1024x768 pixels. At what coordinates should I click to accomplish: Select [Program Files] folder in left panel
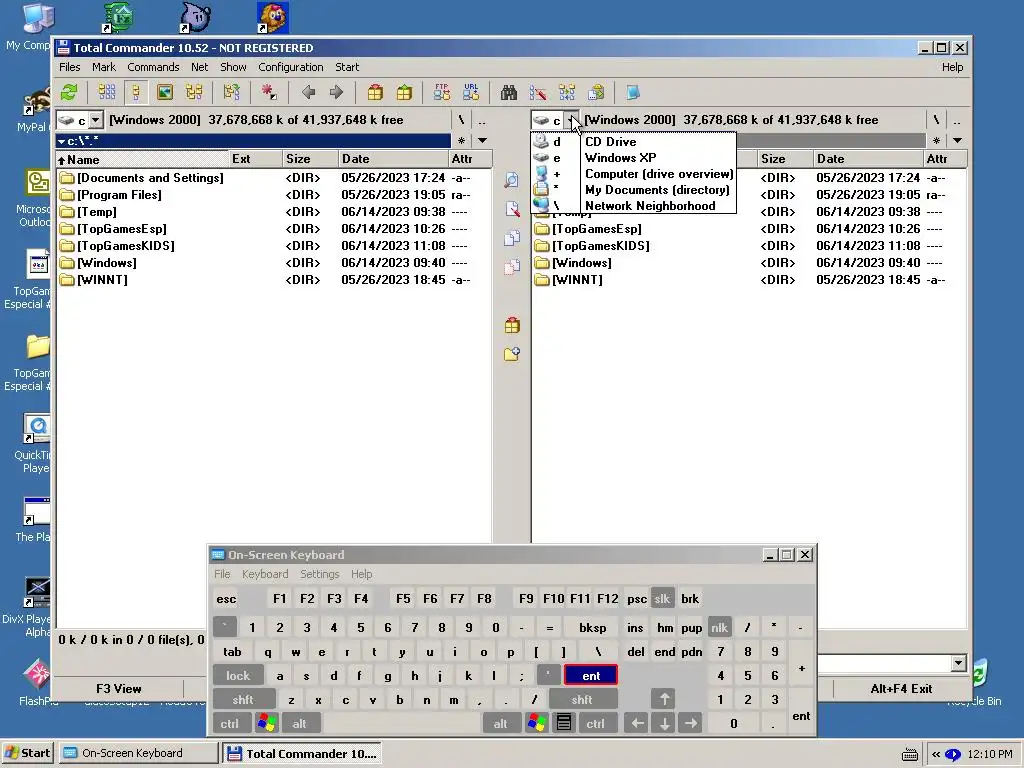119,195
